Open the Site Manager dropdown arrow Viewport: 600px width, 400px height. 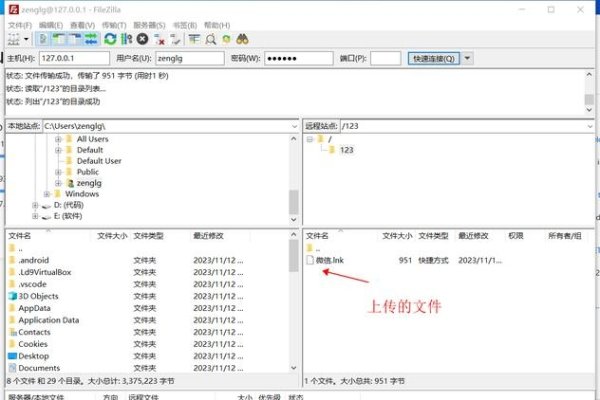(26, 39)
